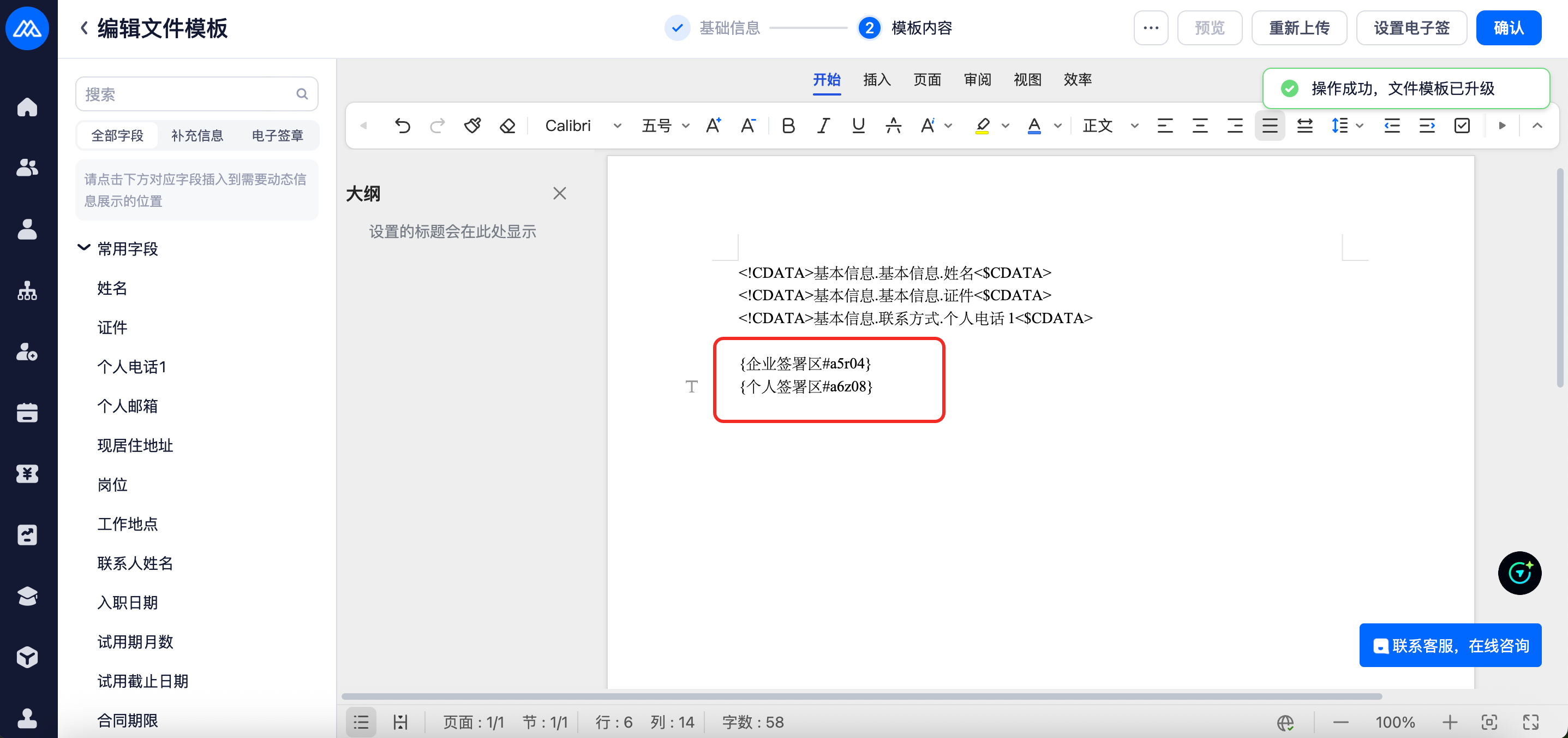1568x738 pixels.
Task: Toggle underline formatting
Action: pyautogui.click(x=858, y=126)
